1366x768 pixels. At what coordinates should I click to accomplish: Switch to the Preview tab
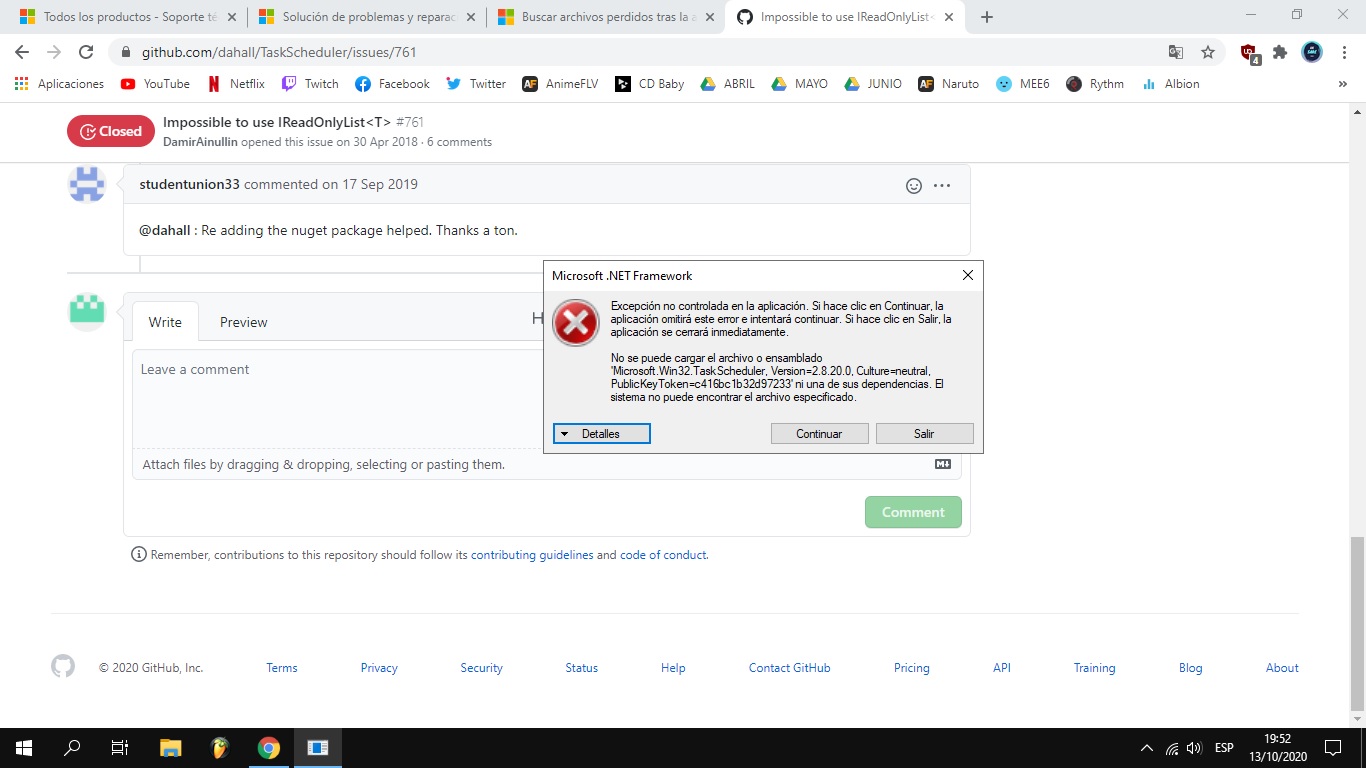pyautogui.click(x=243, y=322)
